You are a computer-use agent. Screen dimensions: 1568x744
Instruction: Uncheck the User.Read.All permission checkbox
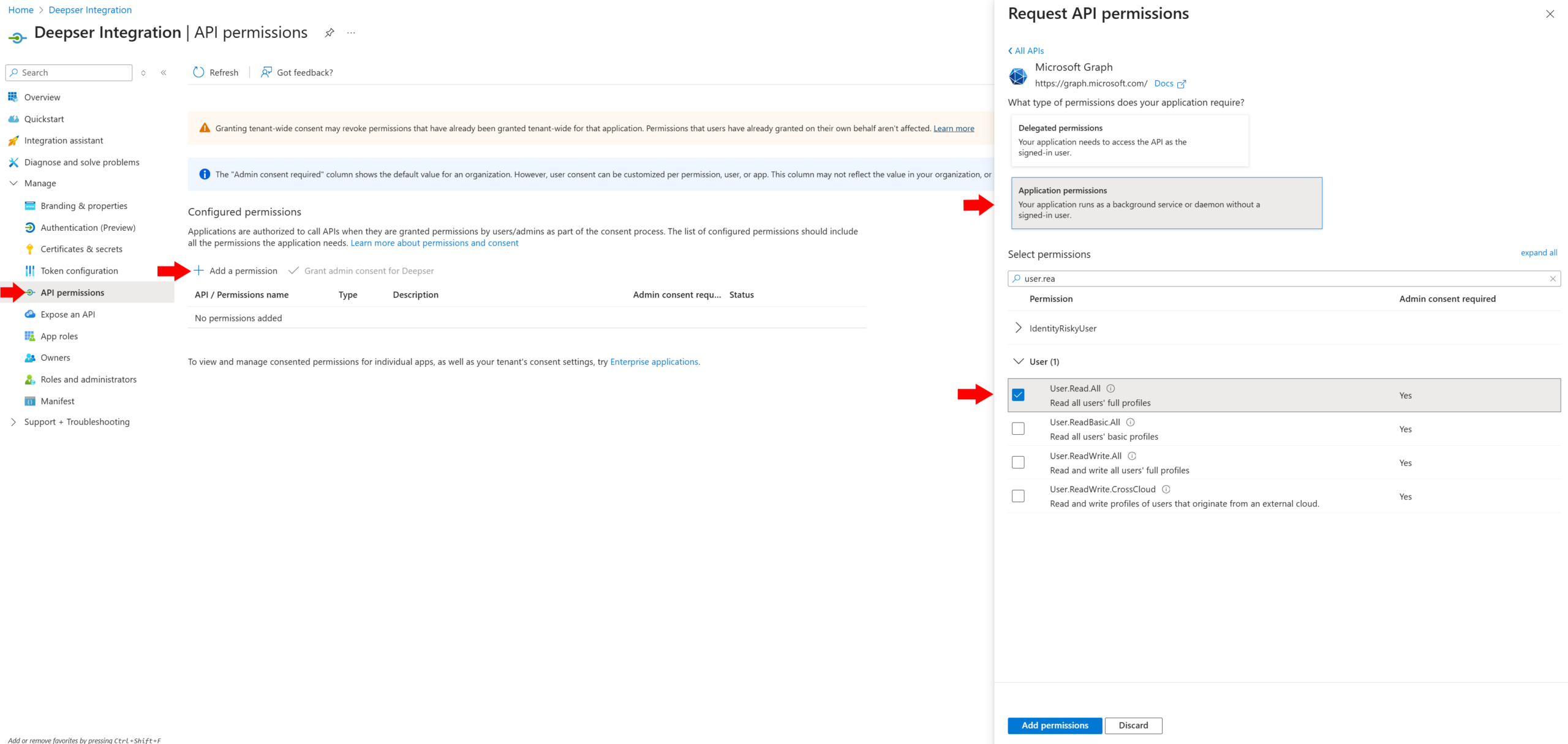click(1018, 395)
